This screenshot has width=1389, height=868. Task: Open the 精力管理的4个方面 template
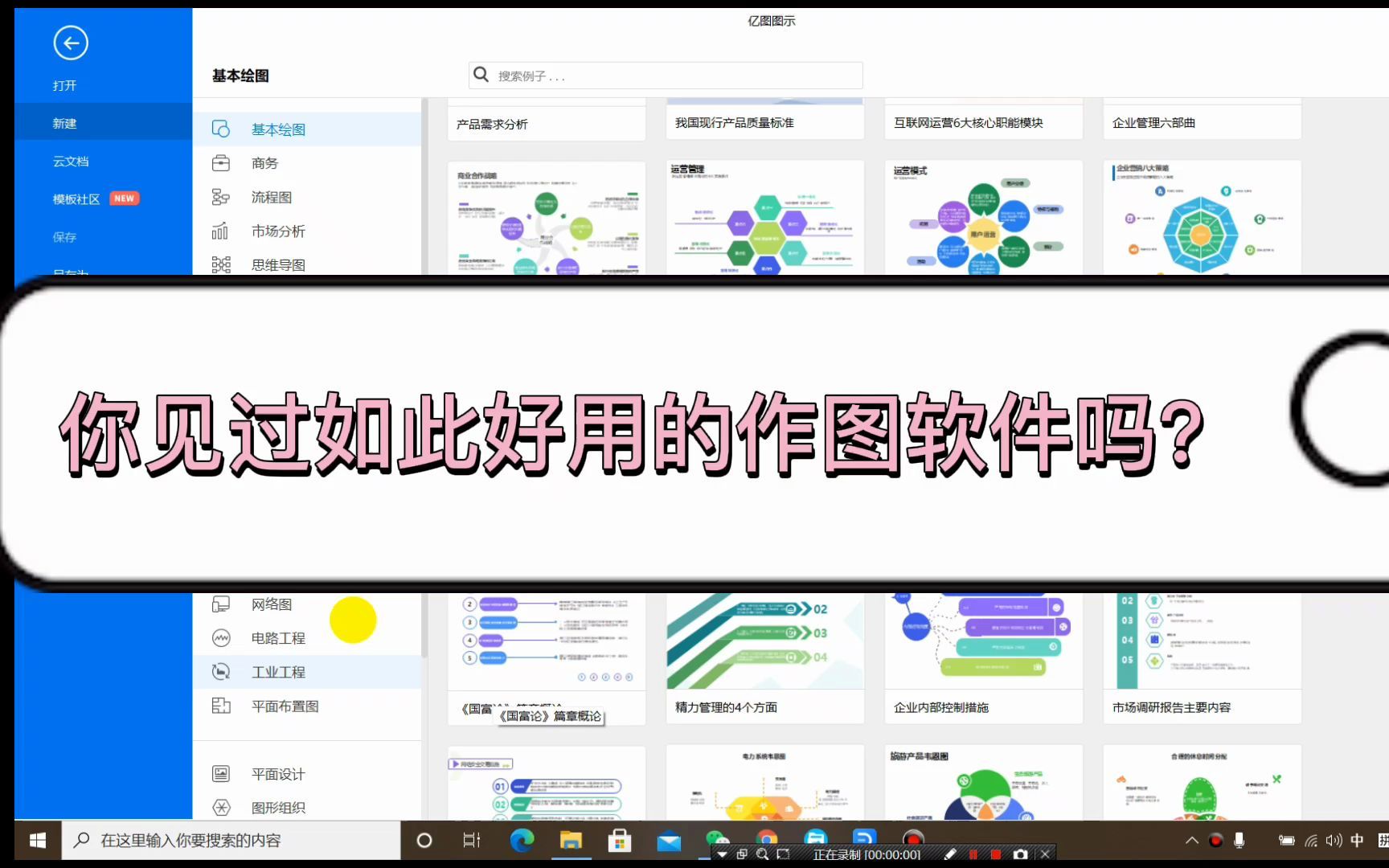coord(765,659)
